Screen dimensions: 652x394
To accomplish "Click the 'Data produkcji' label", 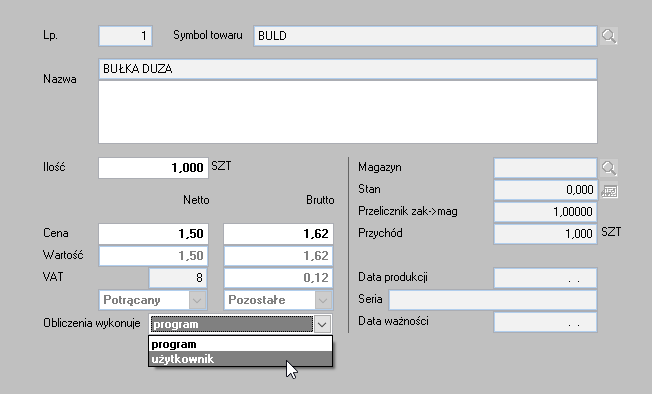I will coord(393,277).
